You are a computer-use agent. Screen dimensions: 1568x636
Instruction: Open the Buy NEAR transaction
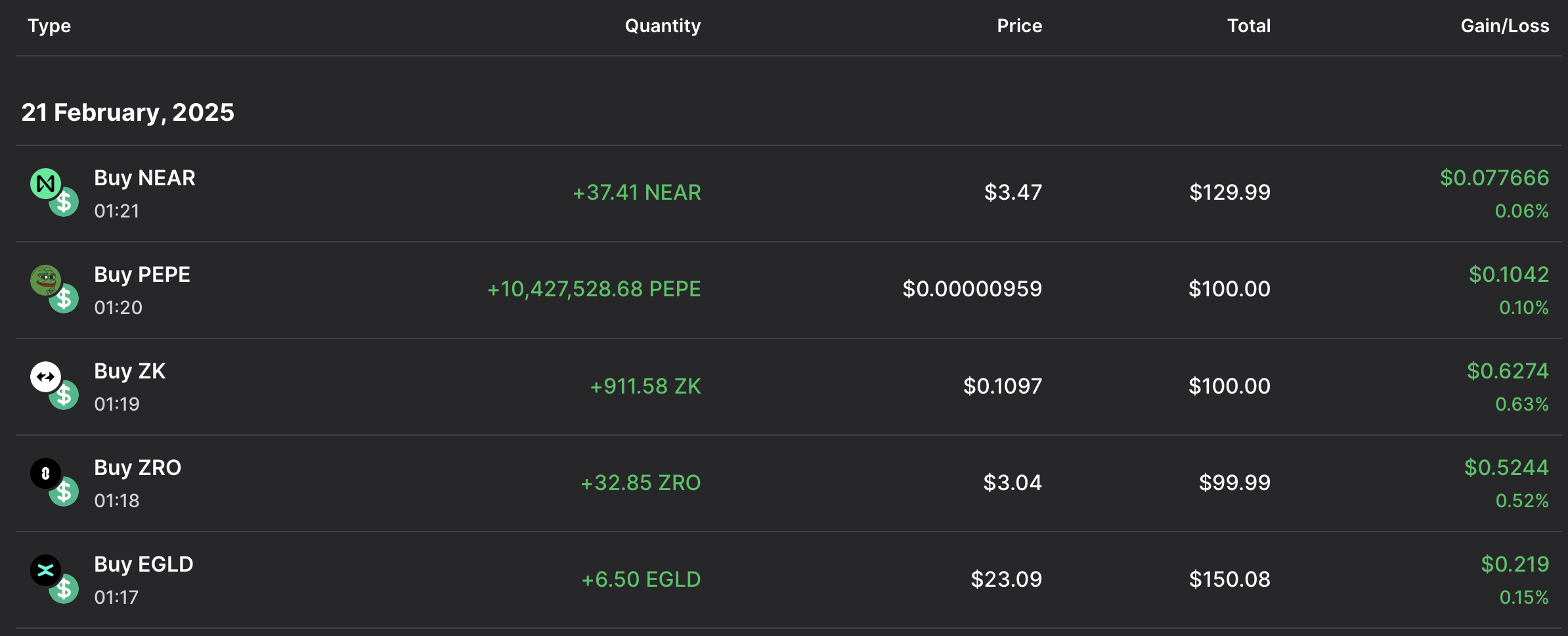coord(144,178)
